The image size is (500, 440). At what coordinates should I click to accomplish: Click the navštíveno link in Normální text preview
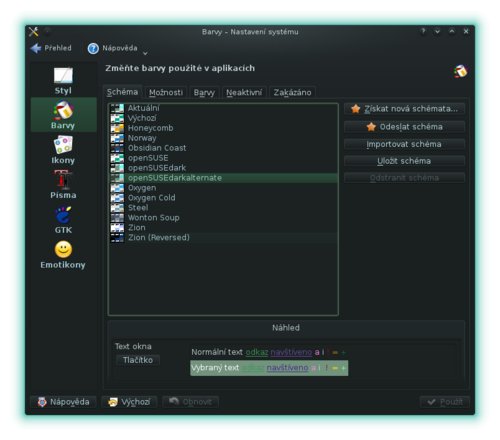291,352
